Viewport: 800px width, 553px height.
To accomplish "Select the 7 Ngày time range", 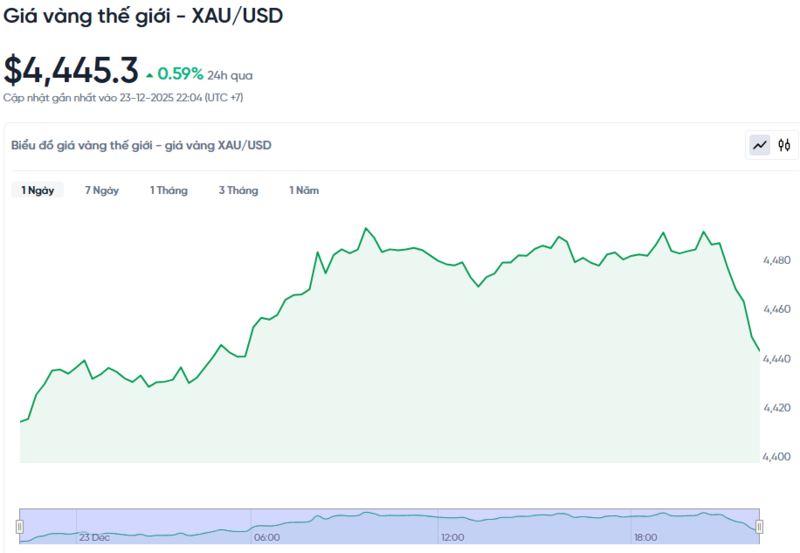I will (x=102, y=190).
